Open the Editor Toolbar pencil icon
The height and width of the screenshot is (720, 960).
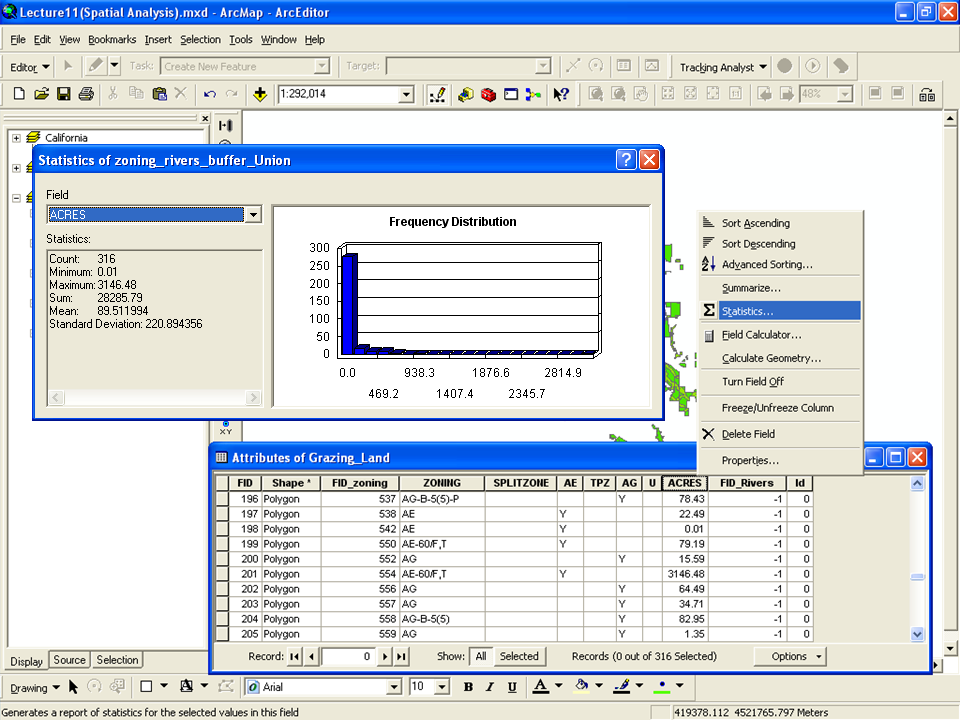pyautogui.click(x=437, y=94)
